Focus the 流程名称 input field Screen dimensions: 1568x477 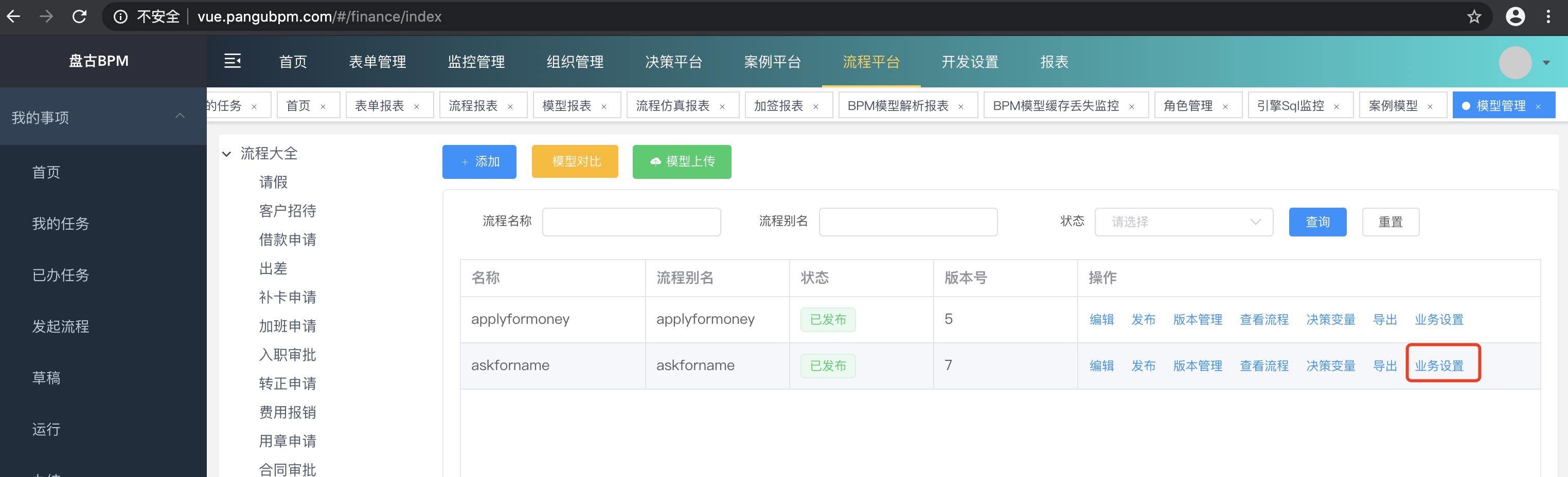[631, 222]
